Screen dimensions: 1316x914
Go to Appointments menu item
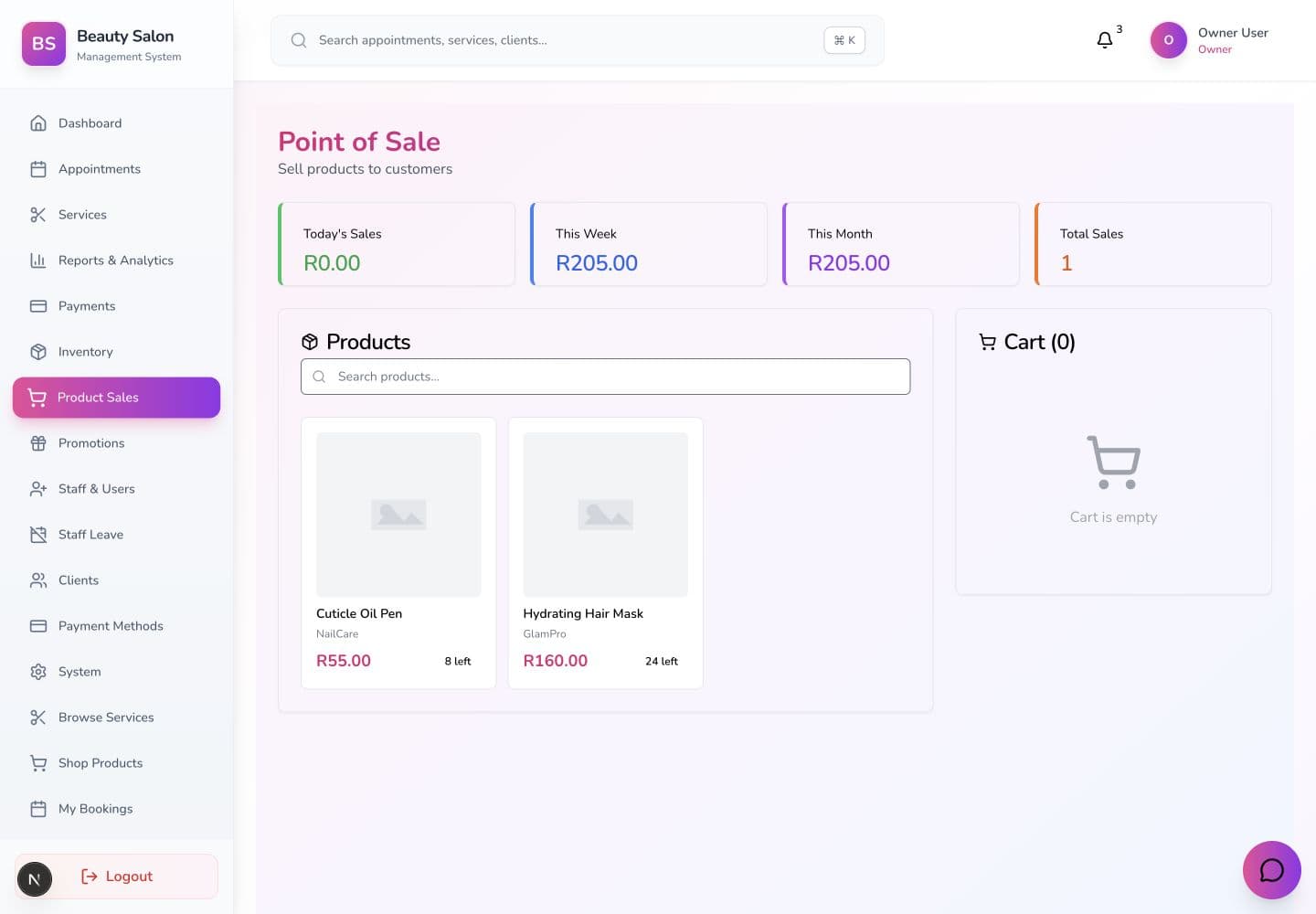point(117,169)
